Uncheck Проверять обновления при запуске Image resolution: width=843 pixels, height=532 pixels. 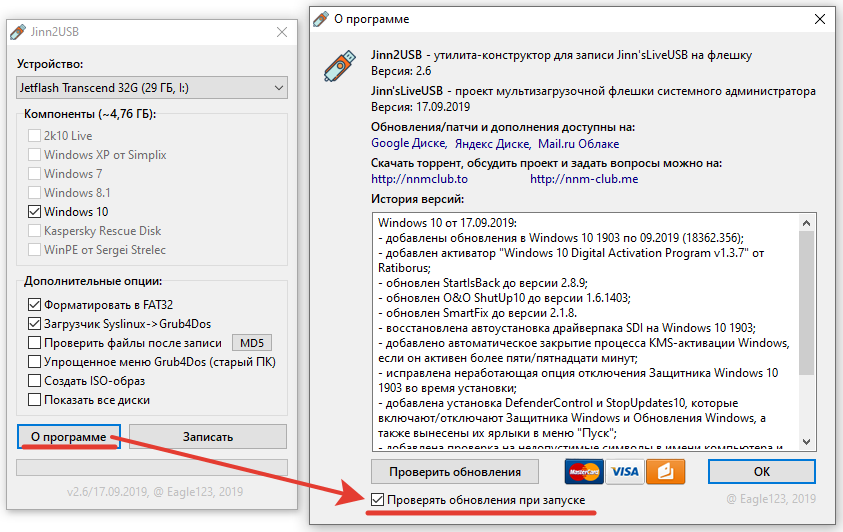tap(377, 500)
